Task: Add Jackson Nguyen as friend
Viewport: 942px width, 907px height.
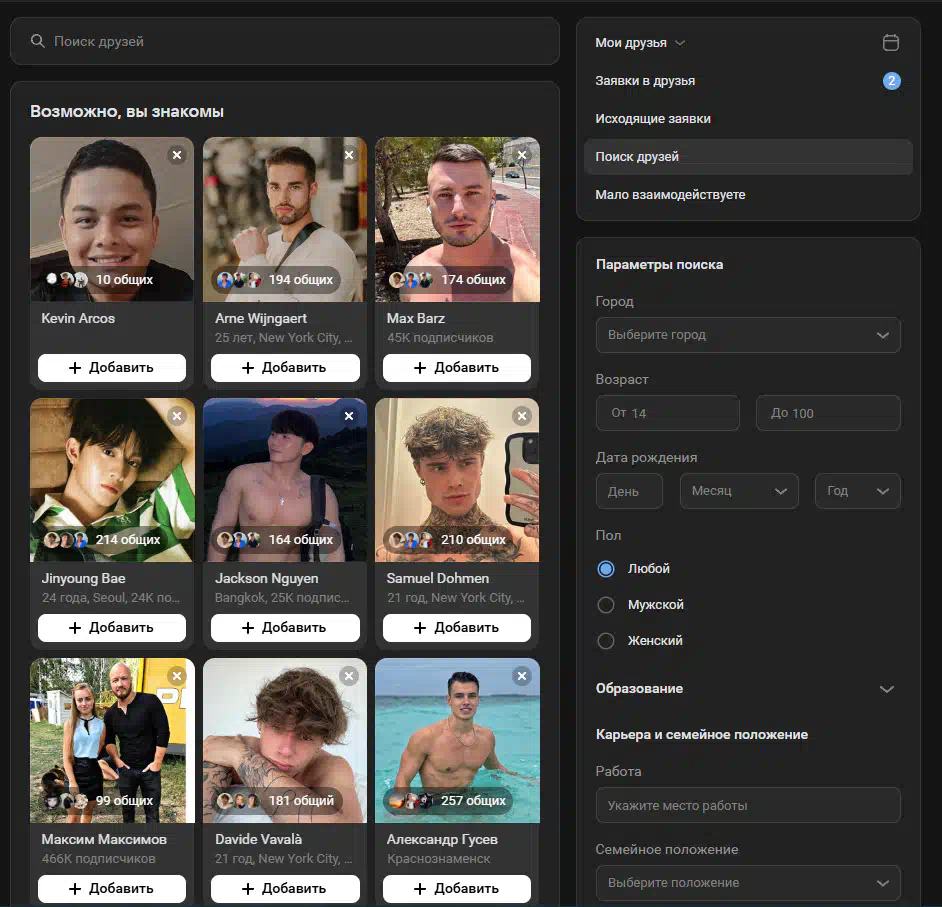Action: click(285, 628)
